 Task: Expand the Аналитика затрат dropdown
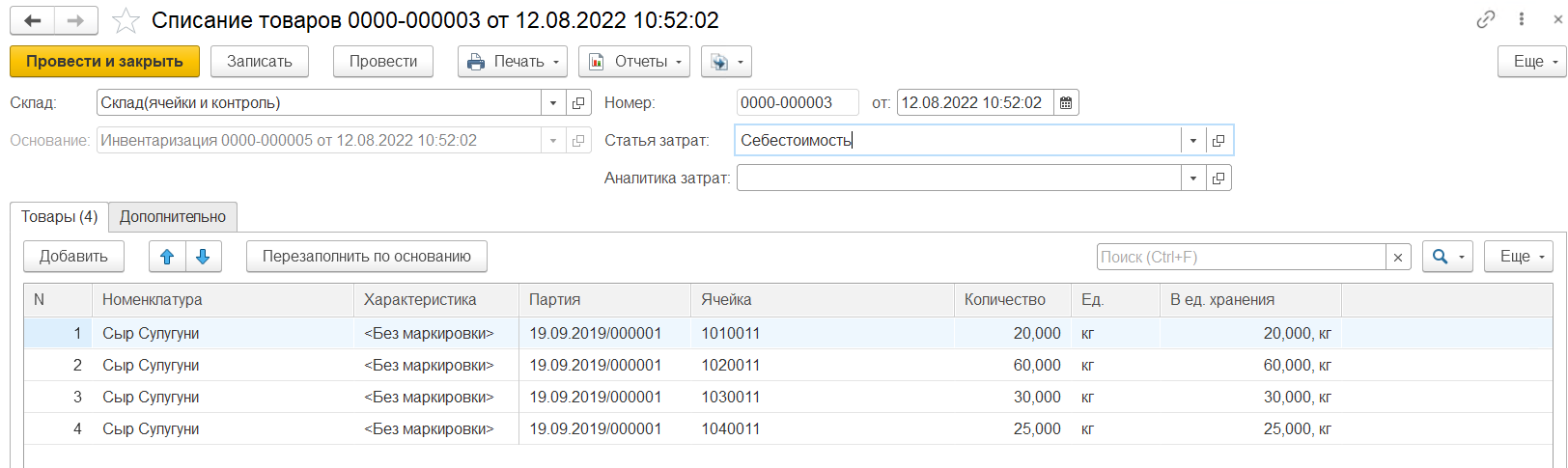1193,179
